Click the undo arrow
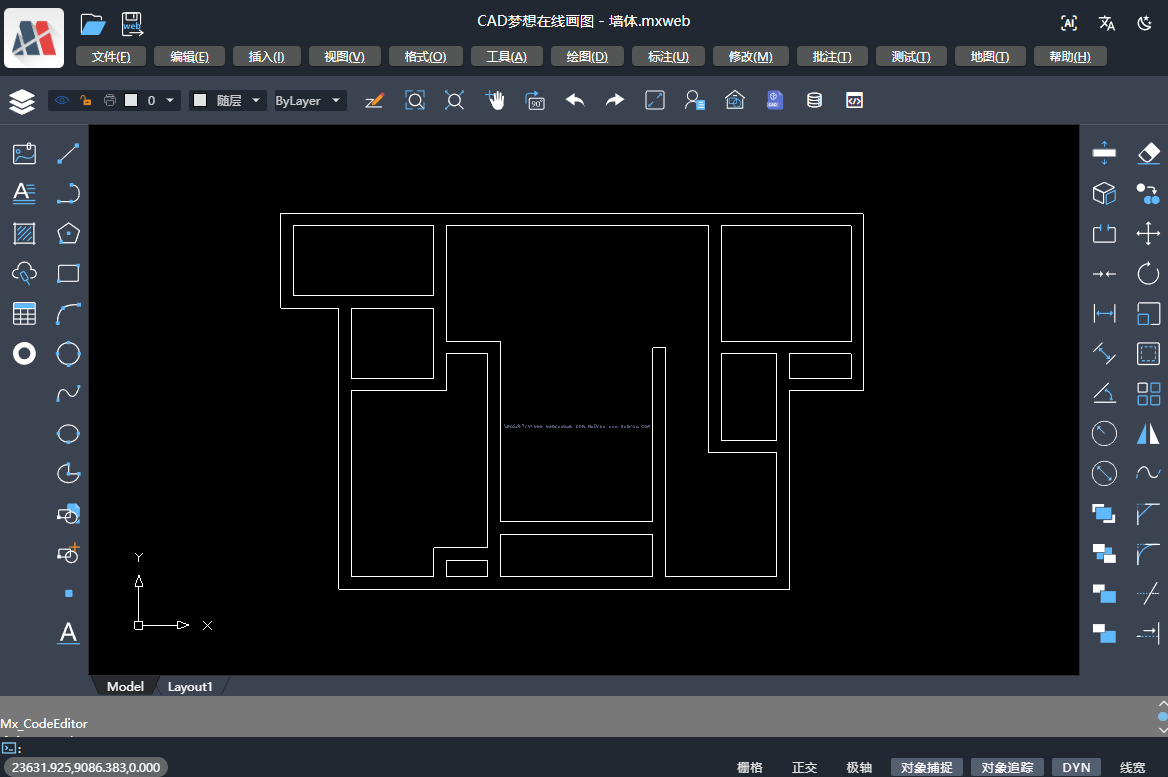This screenshot has width=1168, height=777. tap(575, 100)
